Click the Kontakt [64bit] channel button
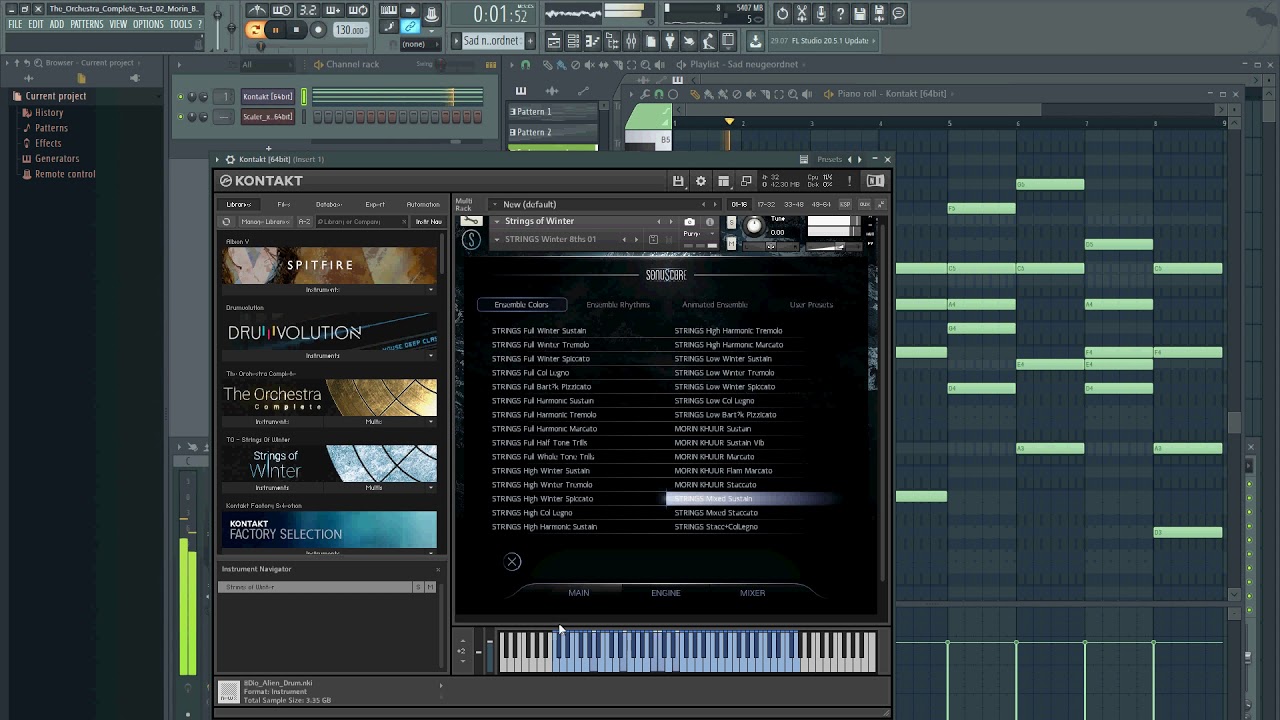Image resolution: width=1280 pixels, height=720 pixels. pos(268,97)
